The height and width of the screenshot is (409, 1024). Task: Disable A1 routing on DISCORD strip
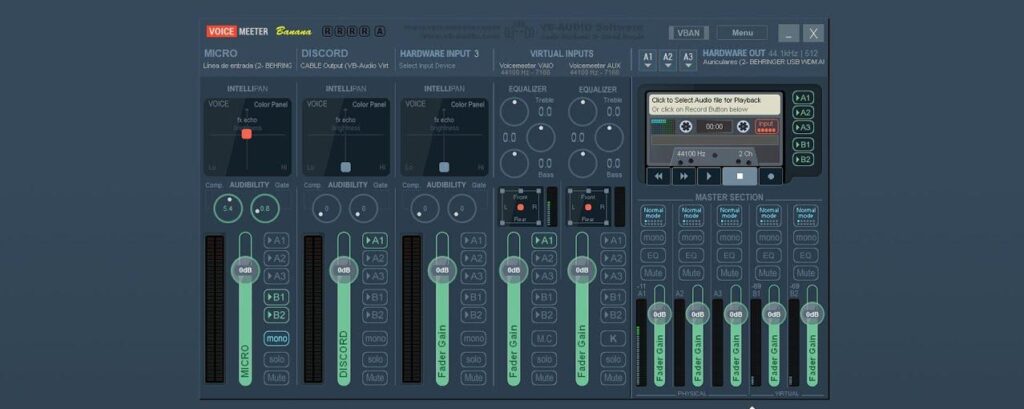375,240
